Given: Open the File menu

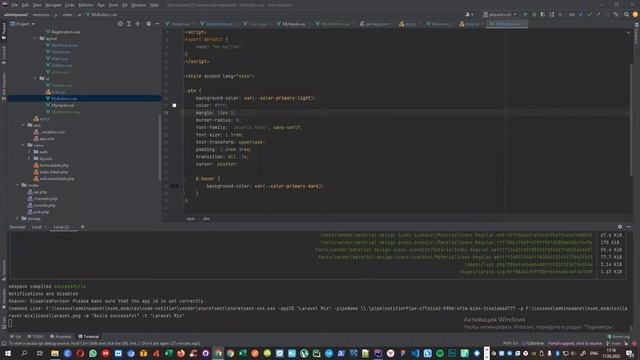Looking at the screenshot, I should point(15,5).
